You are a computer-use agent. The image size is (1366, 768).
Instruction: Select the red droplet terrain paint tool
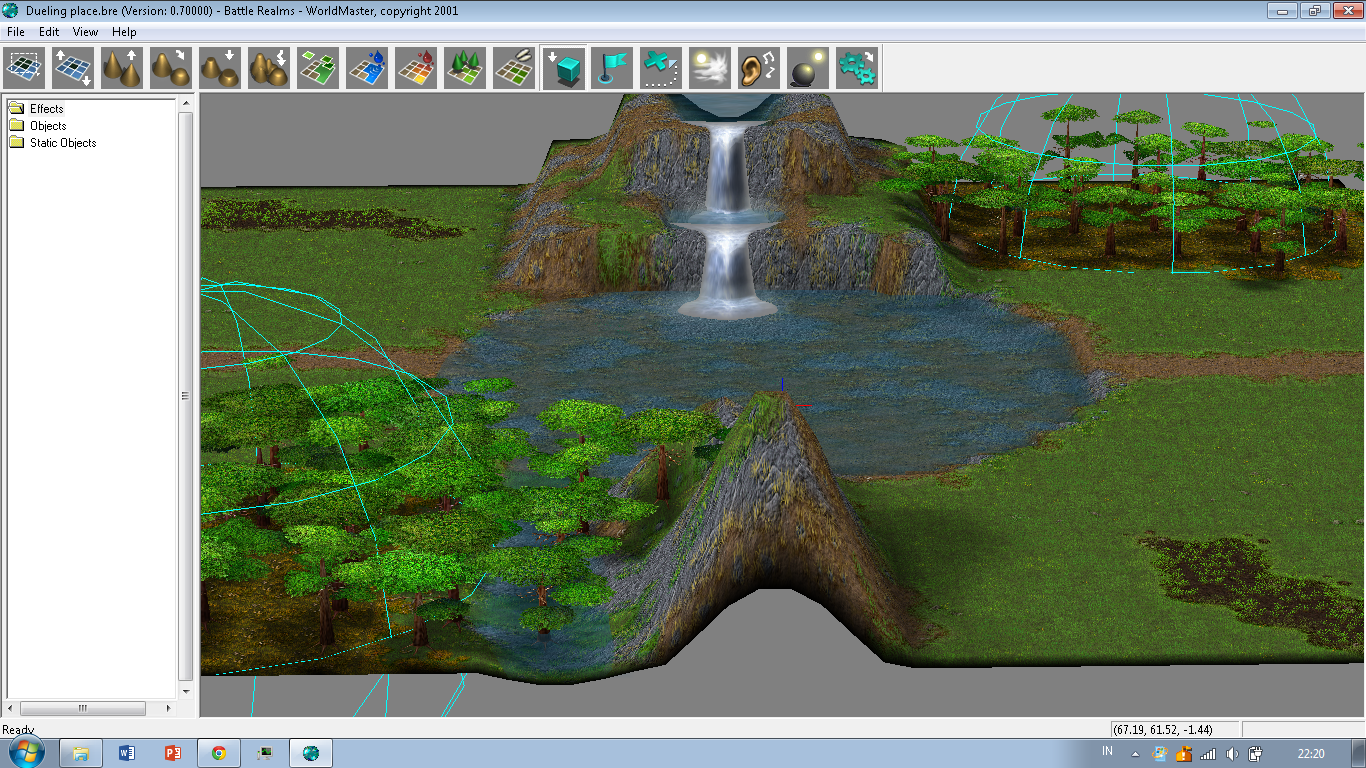pyautogui.click(x=416, y=68)
